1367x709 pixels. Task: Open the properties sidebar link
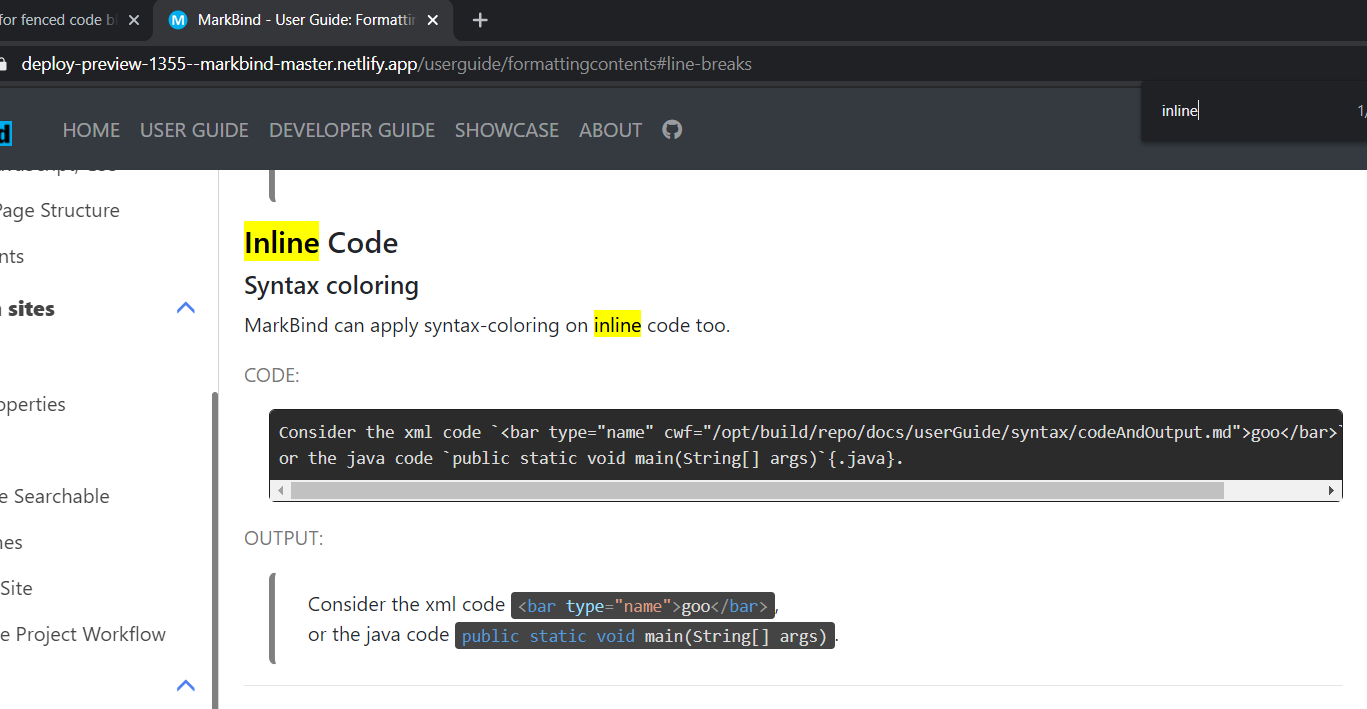tap(33, 404)
